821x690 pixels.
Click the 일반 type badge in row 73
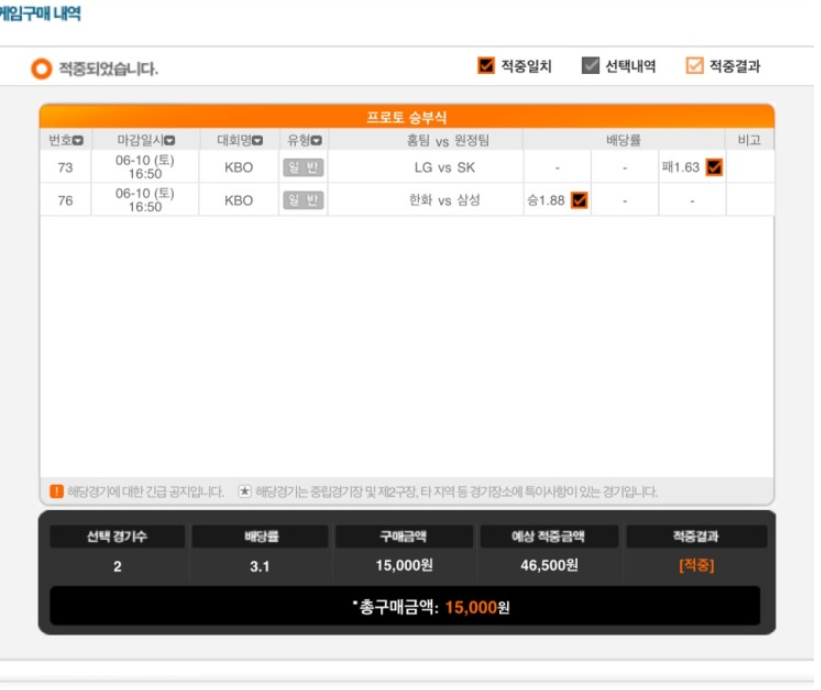tap(303, 168)
